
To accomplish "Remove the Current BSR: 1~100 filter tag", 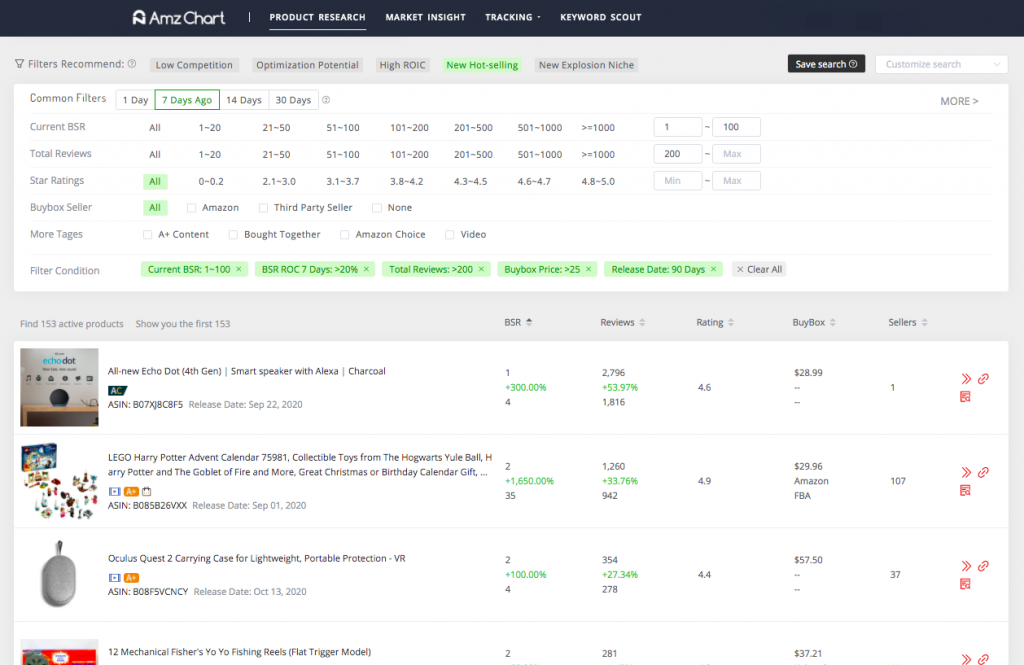I will 239,269.
